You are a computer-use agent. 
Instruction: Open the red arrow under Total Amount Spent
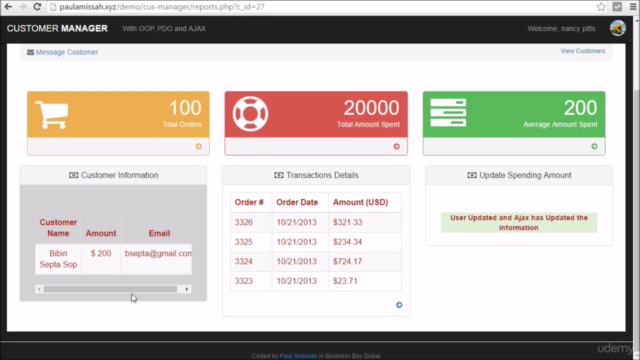pyautogui.click(x=396, y=146)
